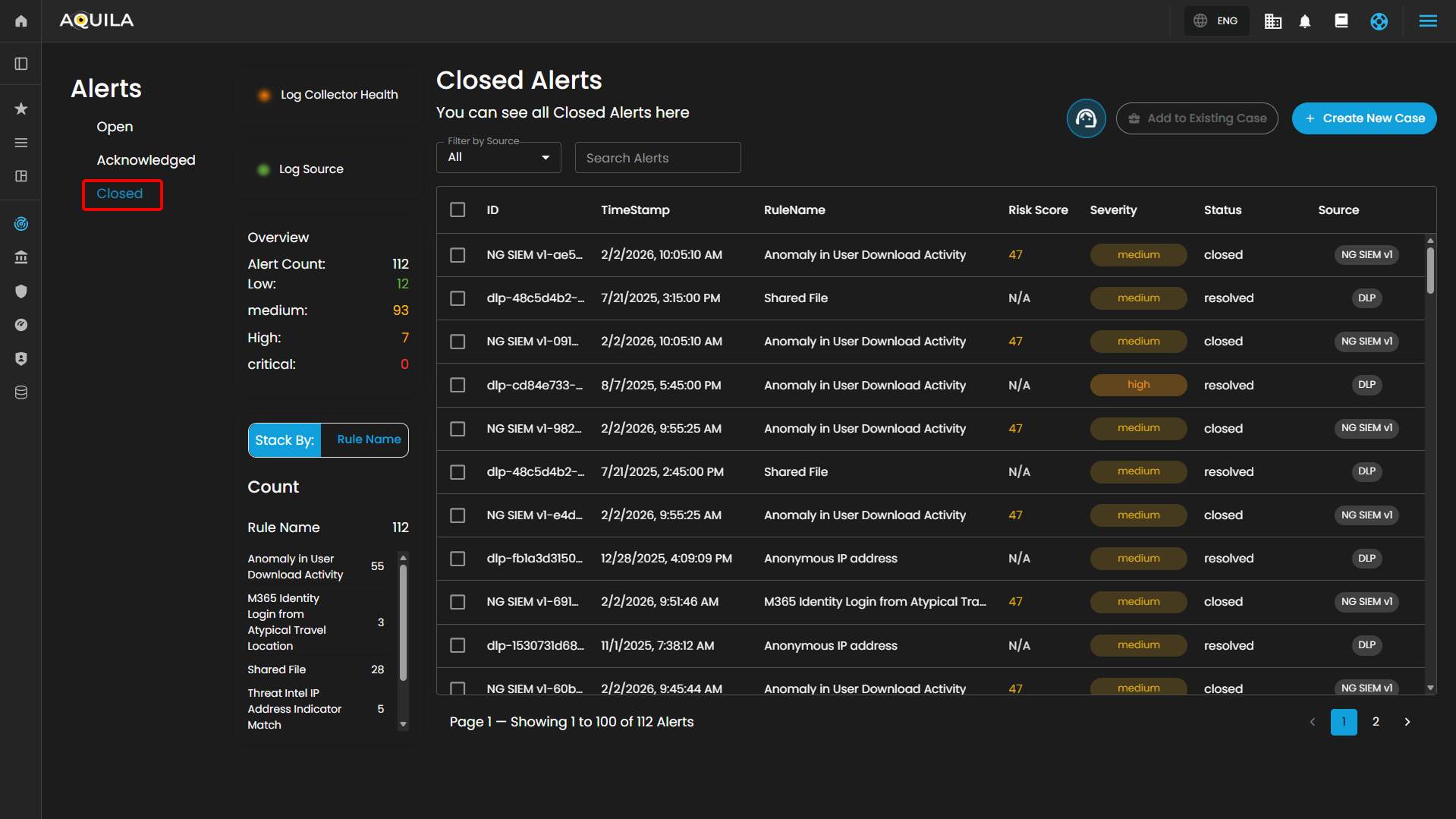
Task: Change the Stack By Rule Name selector
Action: (369, 440)
